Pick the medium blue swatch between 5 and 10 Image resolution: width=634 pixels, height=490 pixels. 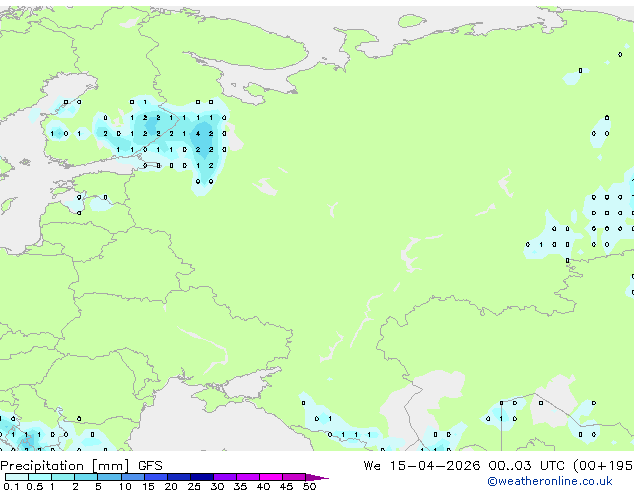click(109, 477)
